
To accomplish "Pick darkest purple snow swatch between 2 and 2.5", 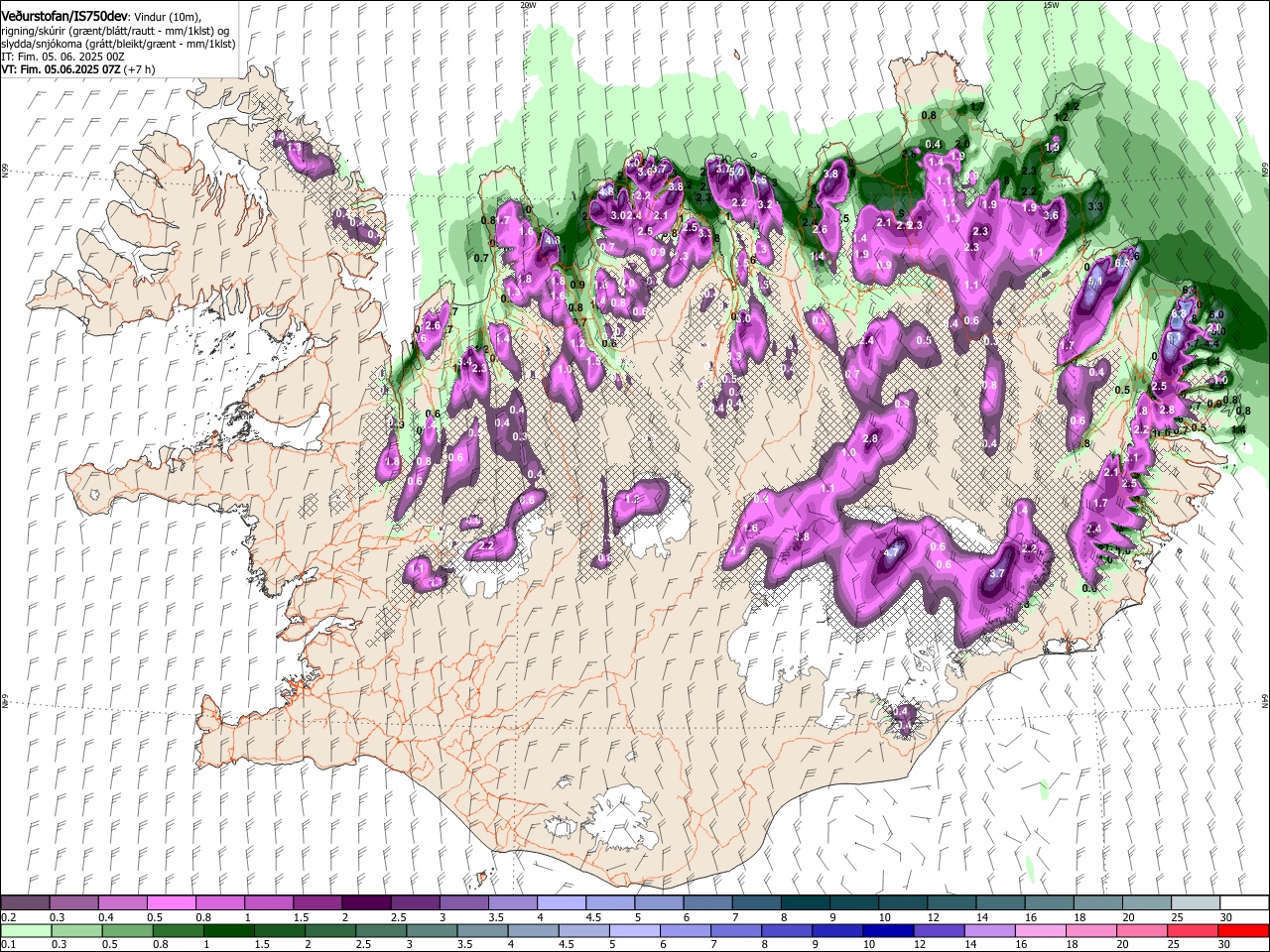I will 365,902.
